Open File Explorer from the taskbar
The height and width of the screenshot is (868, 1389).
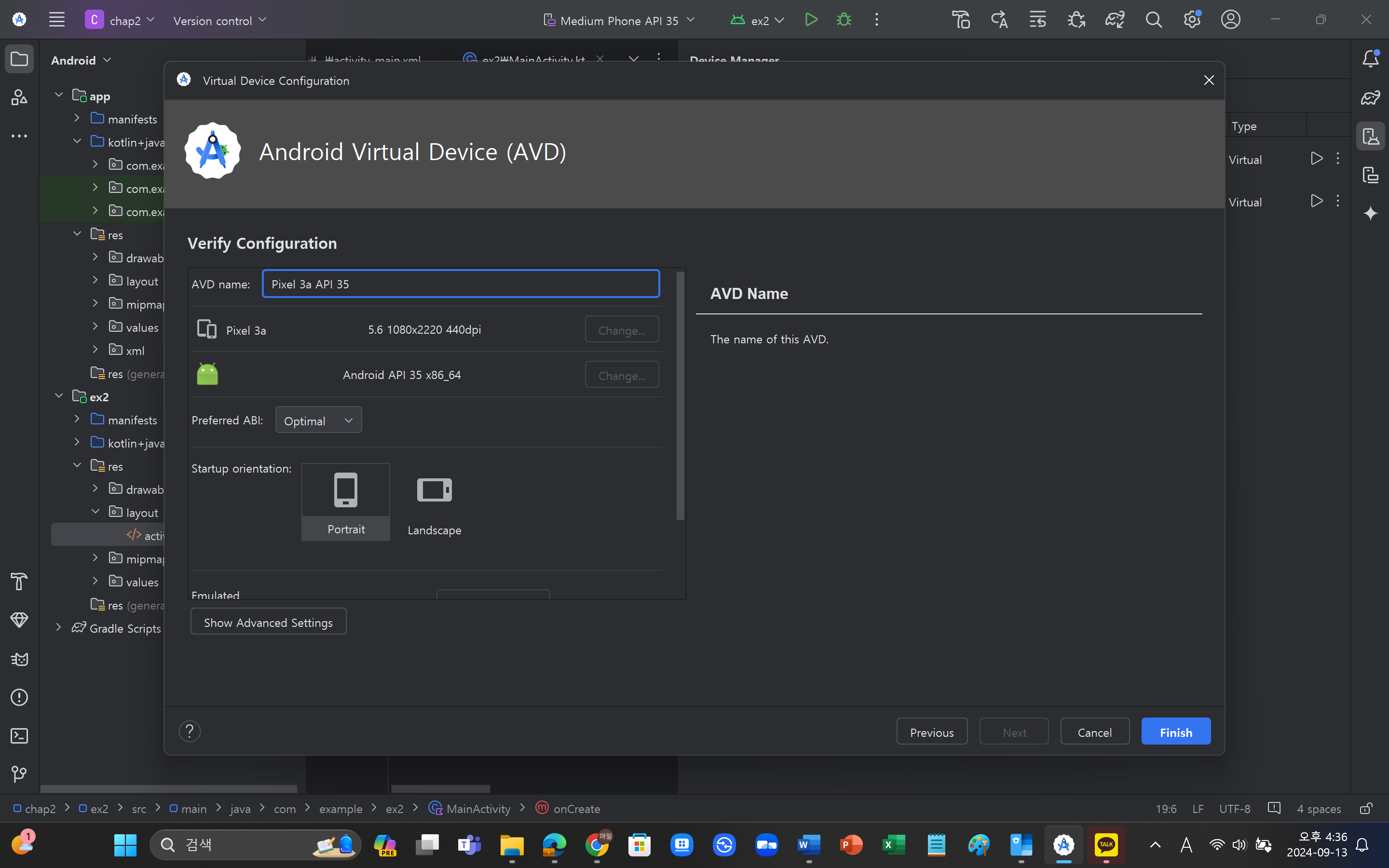511,844
